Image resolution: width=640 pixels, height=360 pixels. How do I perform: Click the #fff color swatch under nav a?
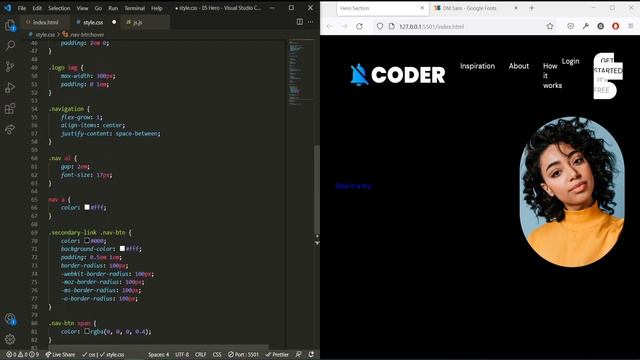click(87, 207)
